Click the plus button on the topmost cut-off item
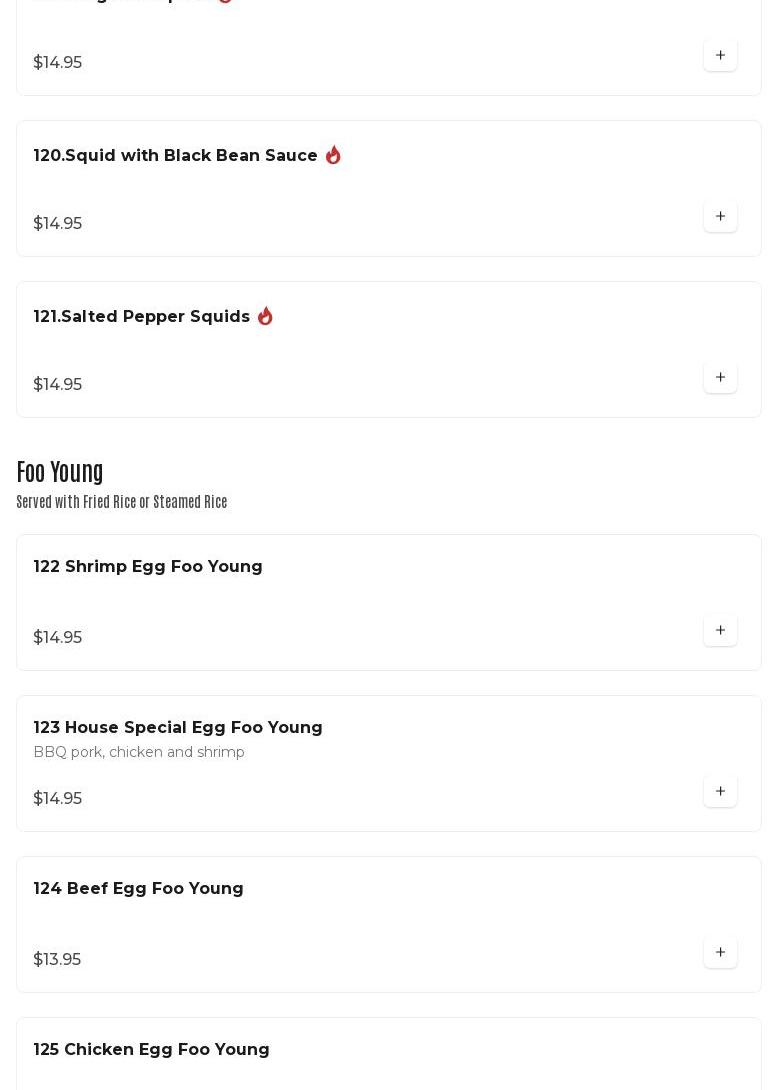The height and width of the screenshot is (1090, 778). (x=720, y=56)
